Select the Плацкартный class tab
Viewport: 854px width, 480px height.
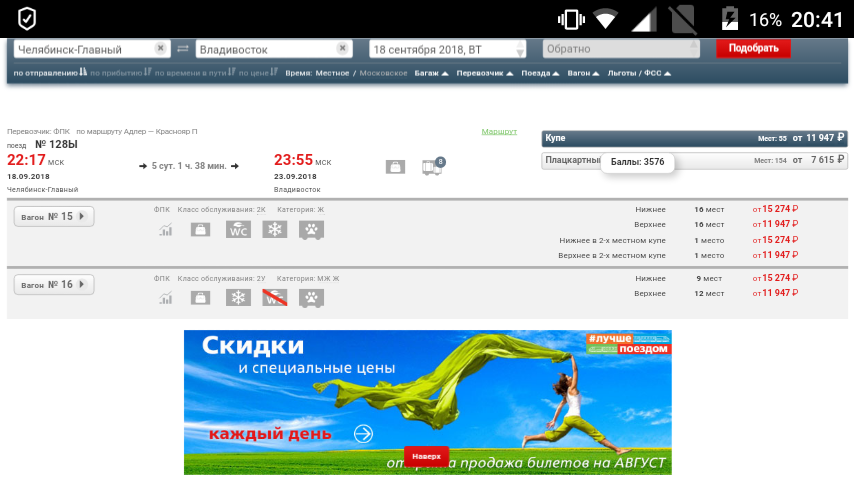(573, 160)
